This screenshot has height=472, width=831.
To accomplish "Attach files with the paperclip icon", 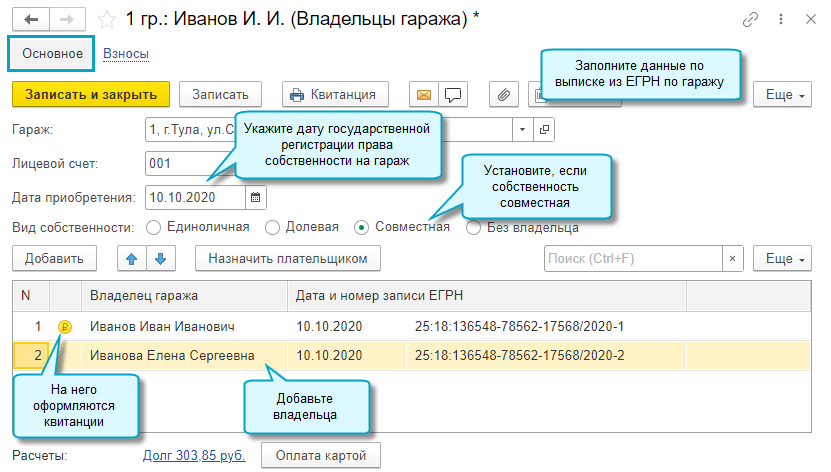I will [x=503, y=95].
